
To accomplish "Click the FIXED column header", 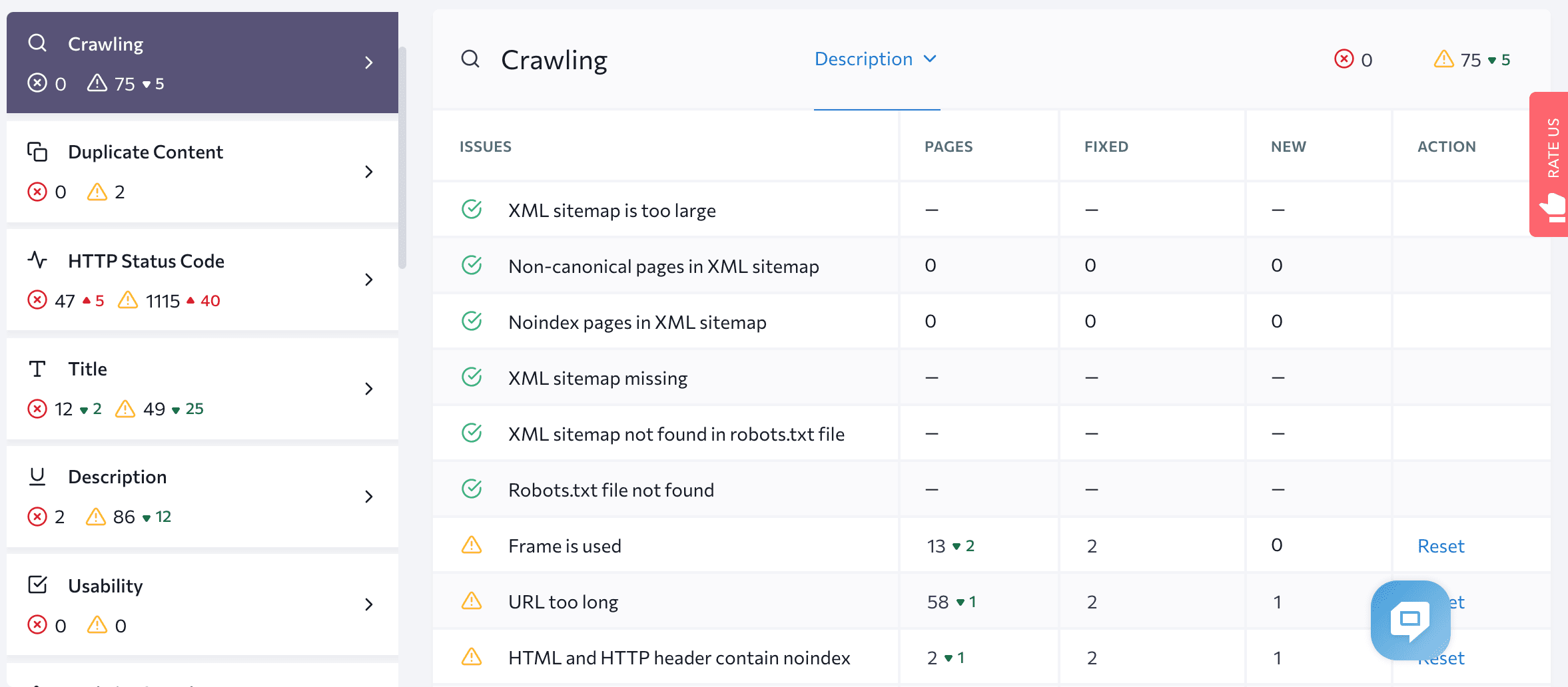I will tap(1106, 146).
